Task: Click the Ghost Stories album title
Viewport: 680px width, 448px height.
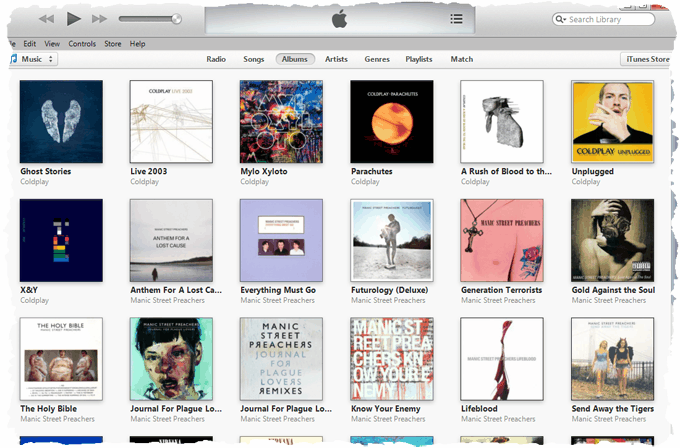Action: [46, 171]
